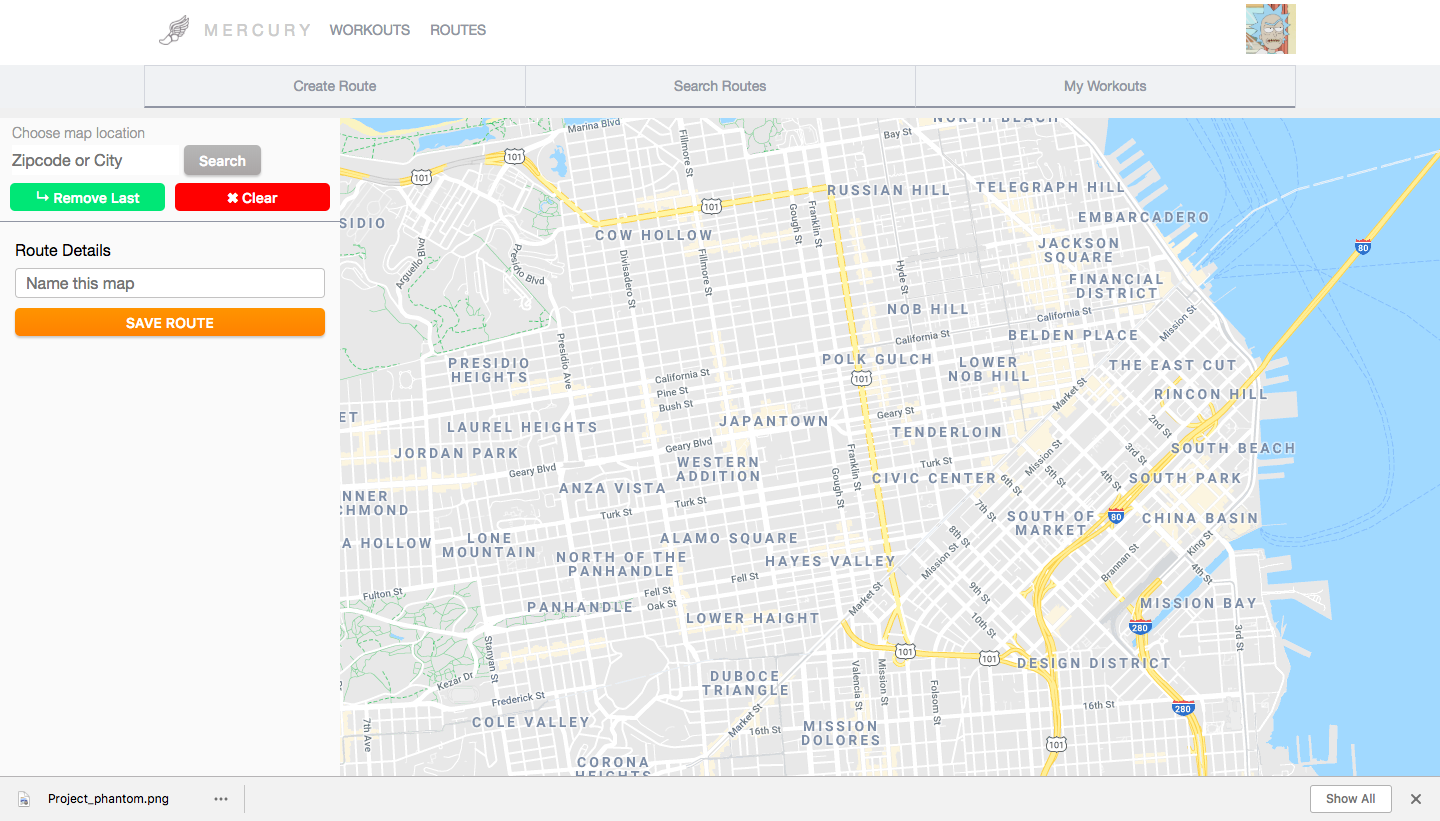Click the RUSSIAN HILL map label
This screenshot has height=821, width=1440.
tap(888, 190)
